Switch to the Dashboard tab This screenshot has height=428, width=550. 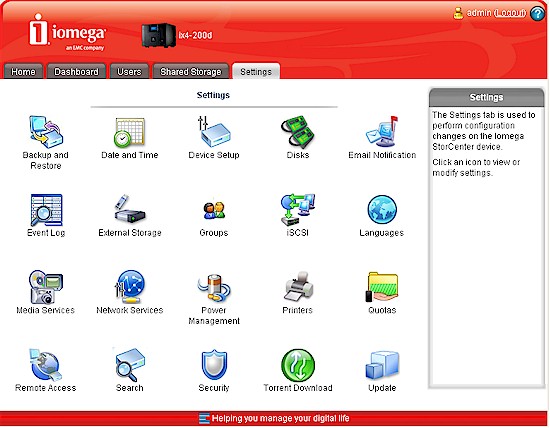(x=76, y=72)
